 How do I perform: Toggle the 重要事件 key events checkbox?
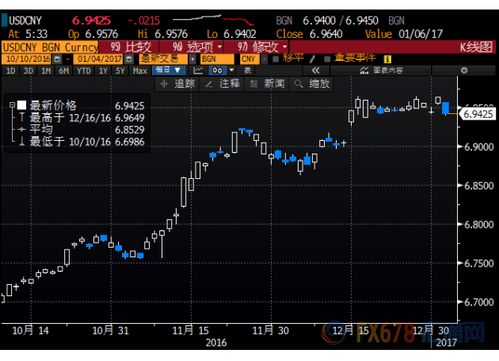pyautogui.click(x=327, y=59)
